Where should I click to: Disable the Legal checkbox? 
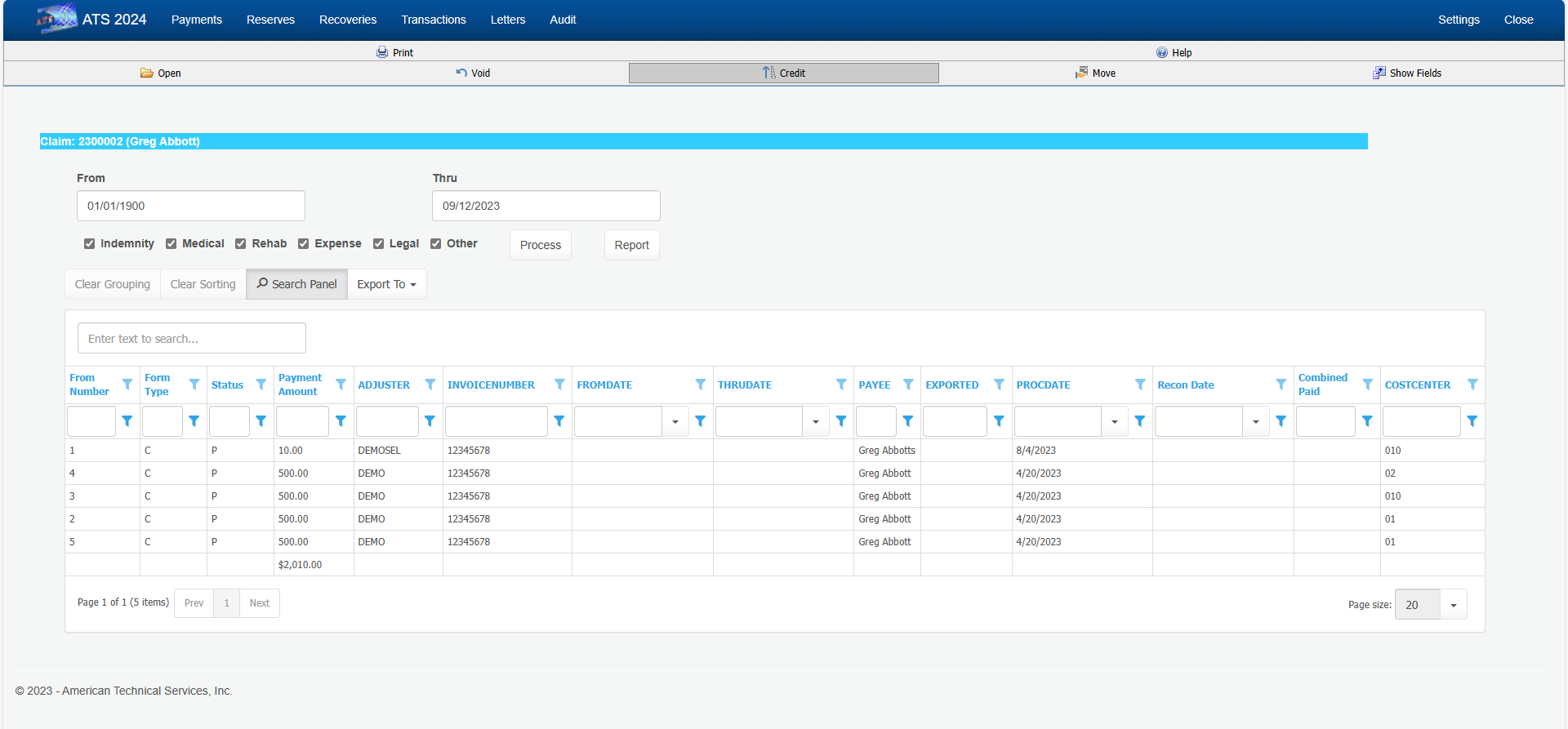(x=378, y=243)
